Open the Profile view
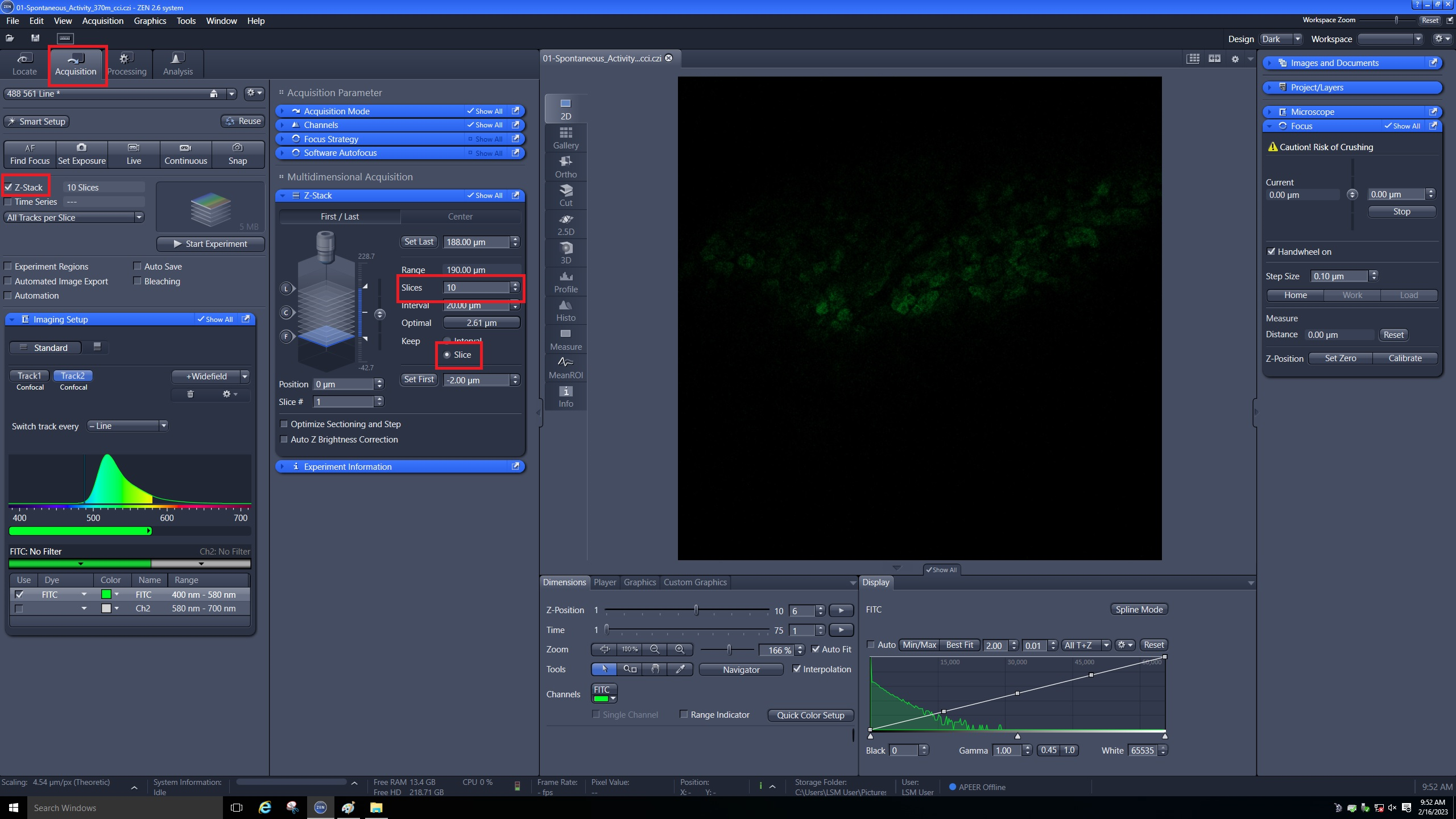 coord(565,282)
